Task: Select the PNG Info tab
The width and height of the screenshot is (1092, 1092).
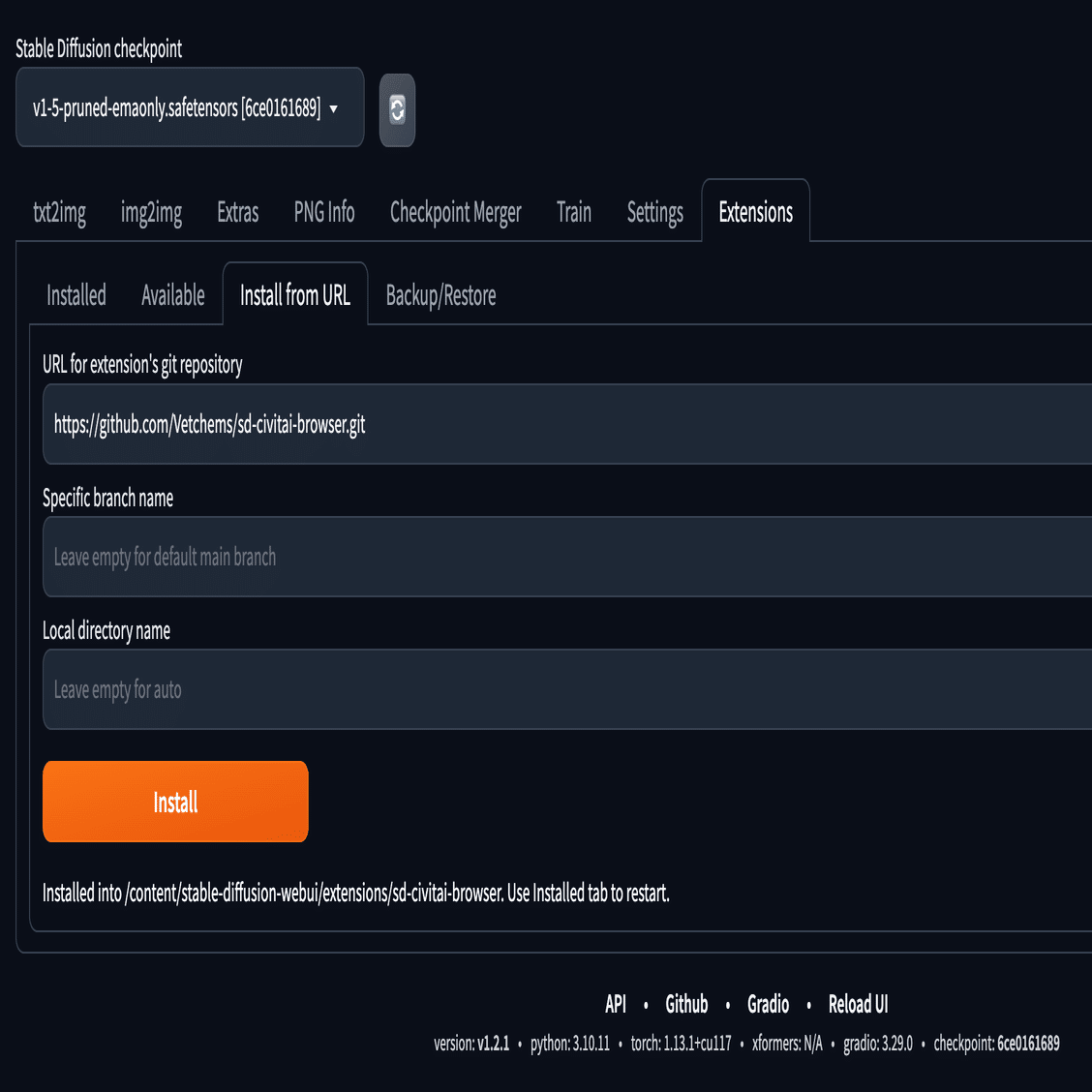Action: tap(324, 212)
